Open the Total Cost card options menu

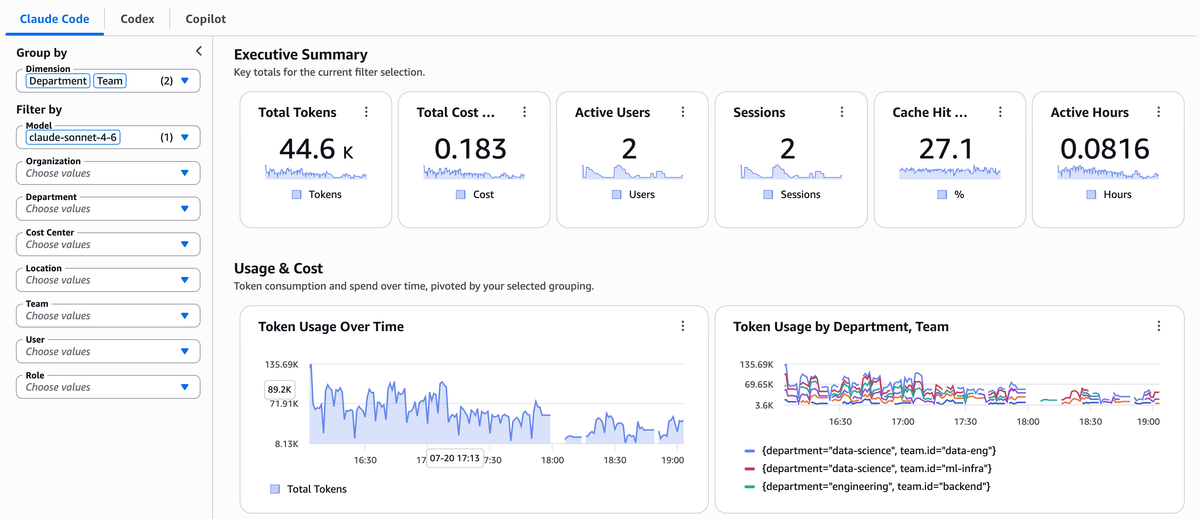524,113
